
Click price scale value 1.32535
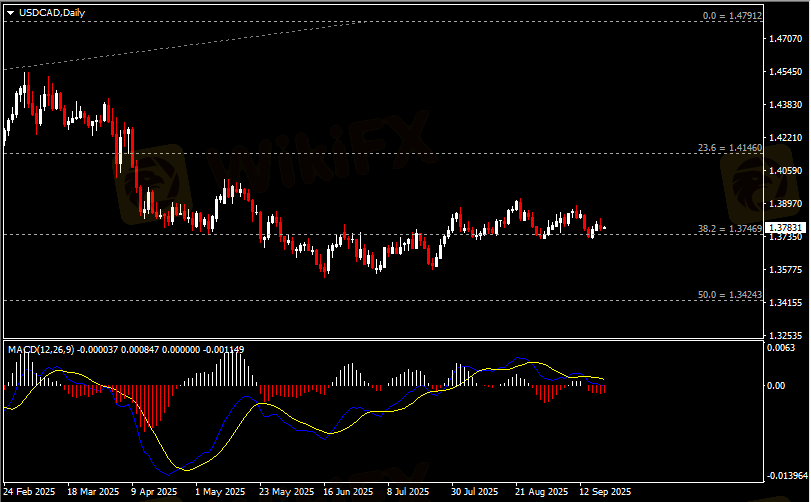pos(786,336)
